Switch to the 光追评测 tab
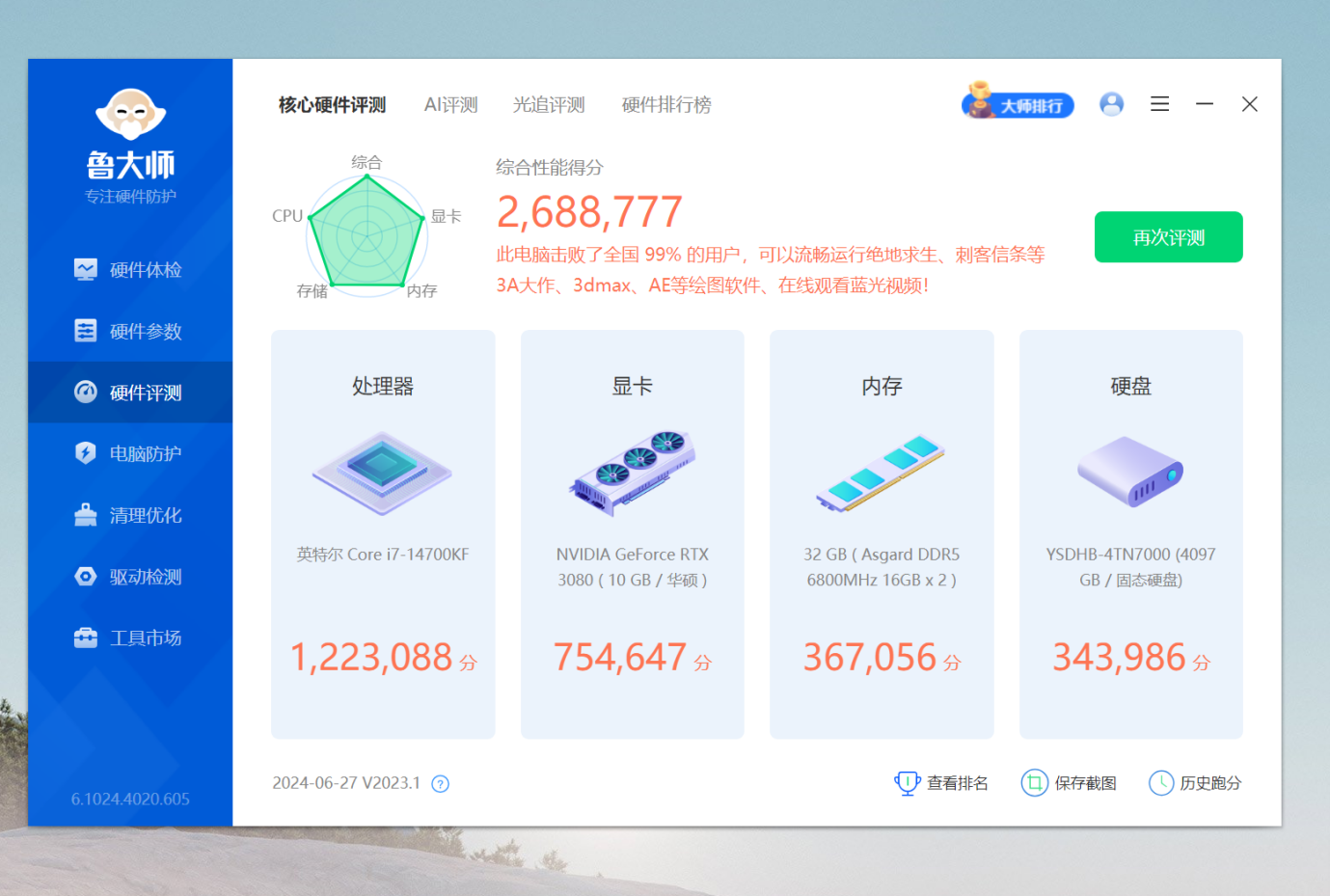This screenshot has width=1330, height=896. (x=549, y=105)
